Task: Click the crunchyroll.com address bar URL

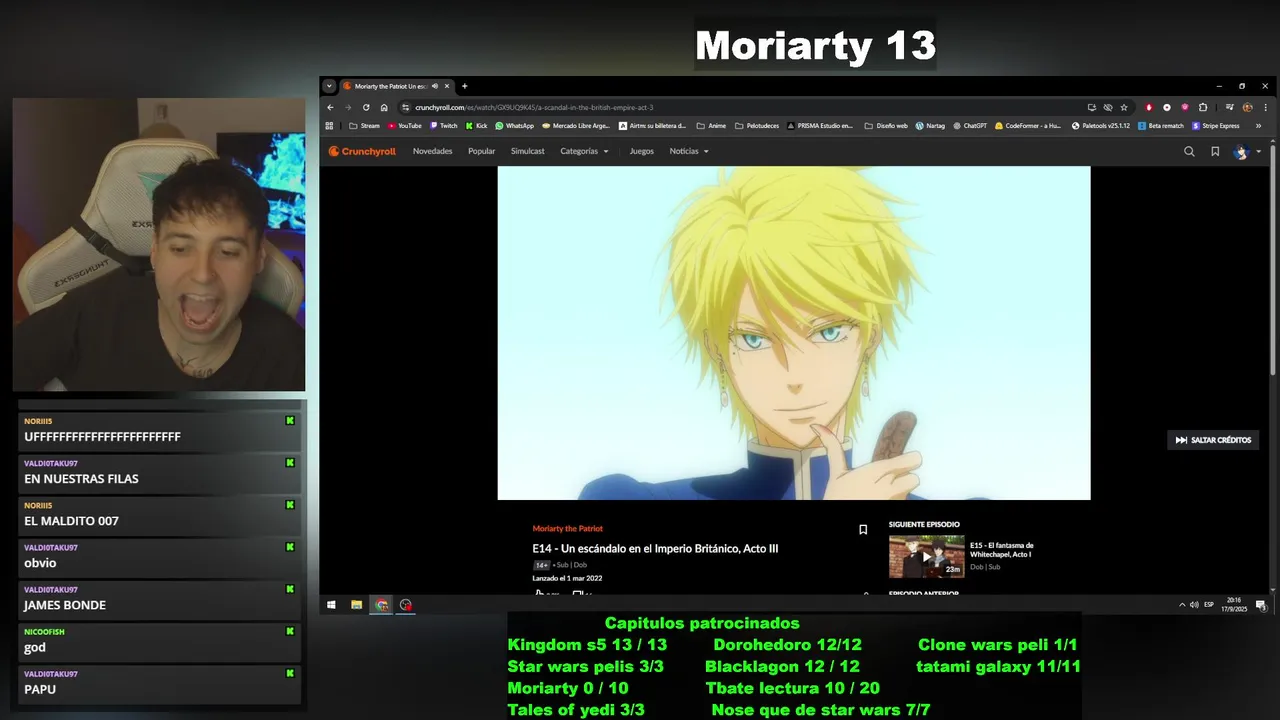Action: pyautogui.click(x=534, y=107)
